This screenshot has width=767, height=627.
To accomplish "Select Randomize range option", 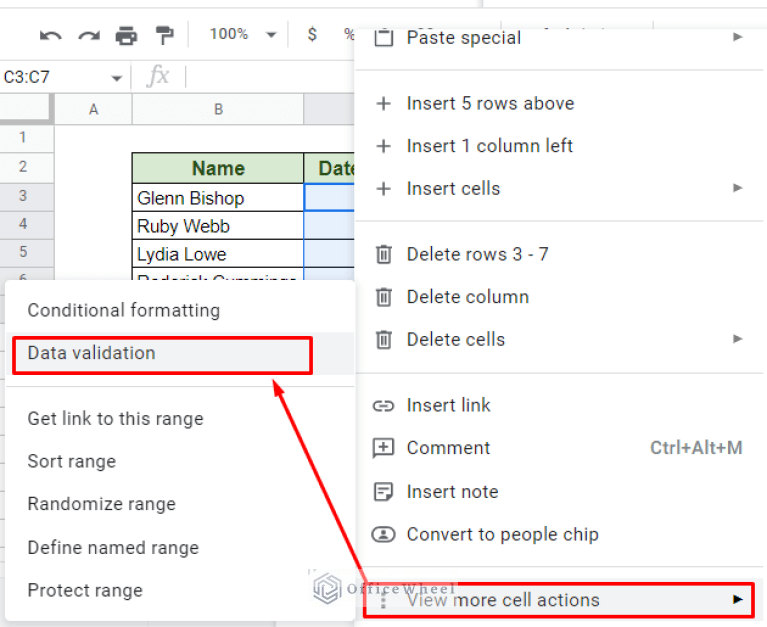I will (180, 504).
